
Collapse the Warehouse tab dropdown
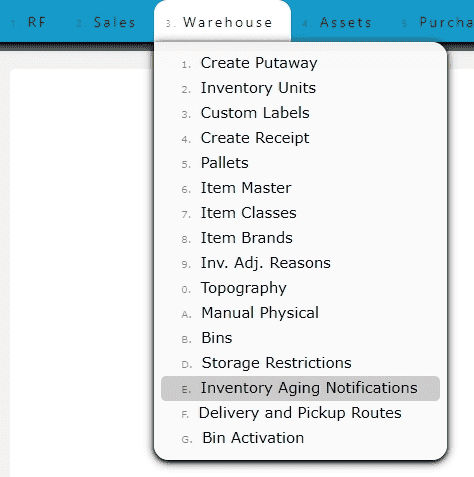click(222, 21)
